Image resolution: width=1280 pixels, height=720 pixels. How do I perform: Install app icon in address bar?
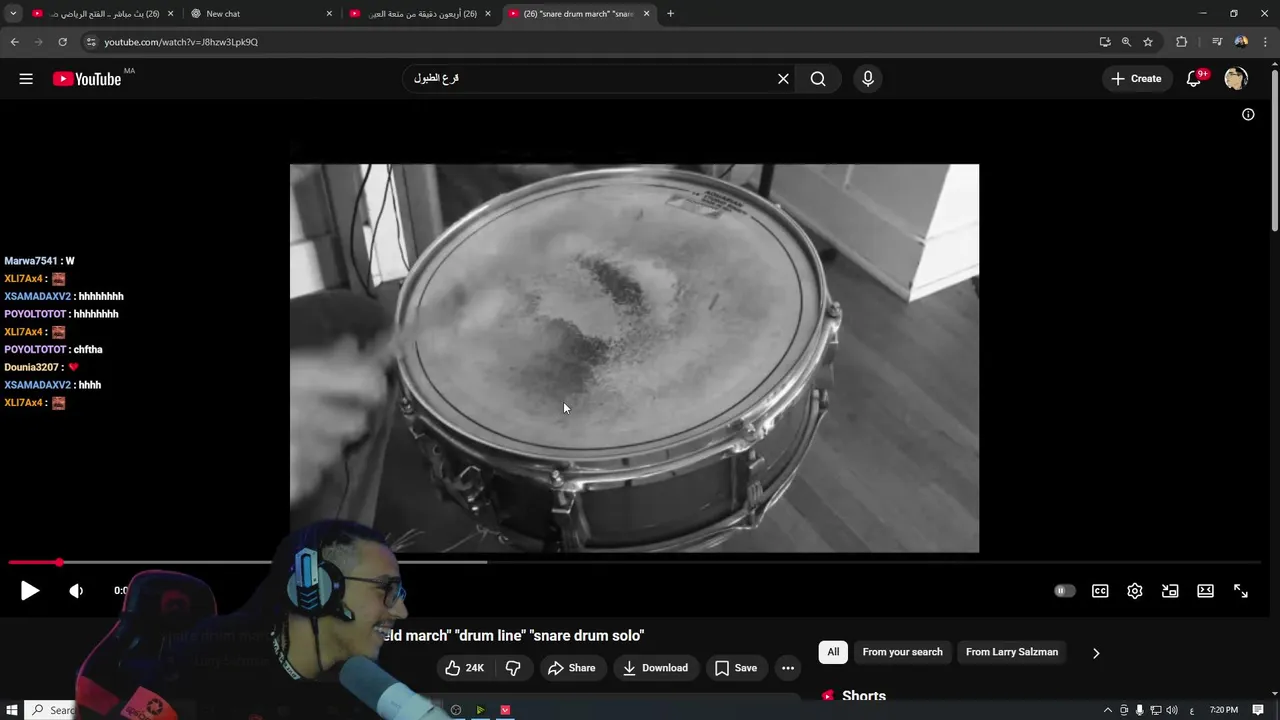(x=1104, y=42)
